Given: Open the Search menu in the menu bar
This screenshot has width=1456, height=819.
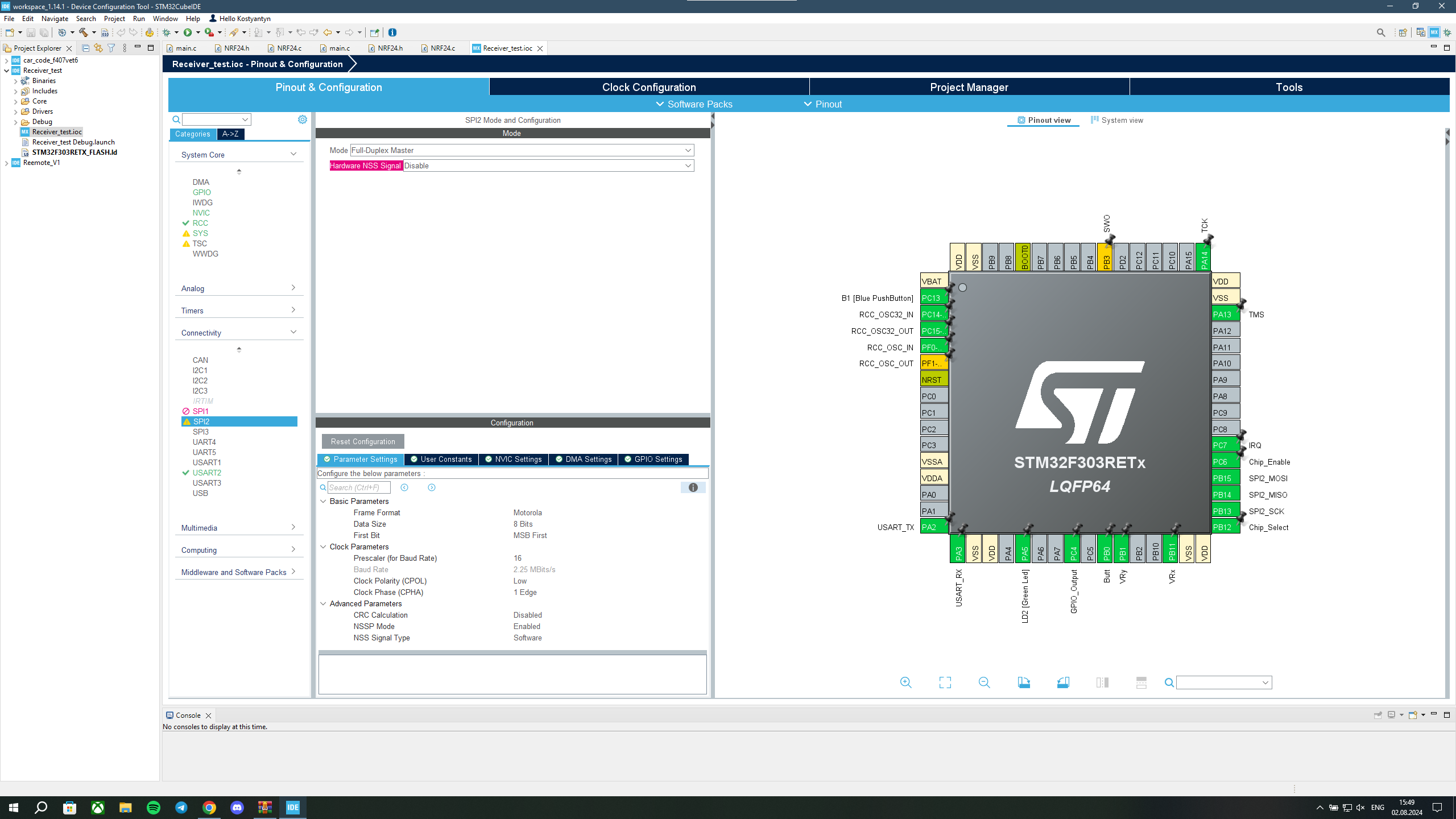Looking at the screenshot, I should click(x=86, y=18).
